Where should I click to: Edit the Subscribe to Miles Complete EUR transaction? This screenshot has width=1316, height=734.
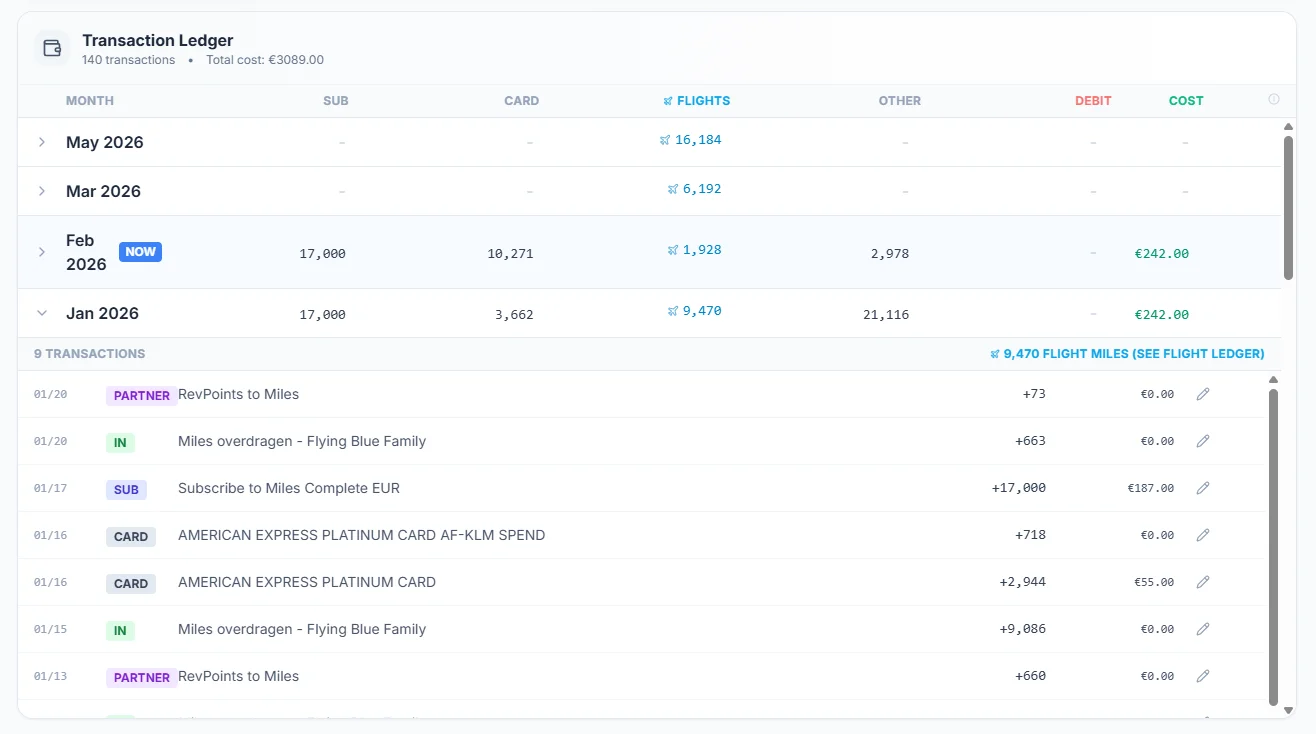pyautogui.click(x=1202, y=487)
